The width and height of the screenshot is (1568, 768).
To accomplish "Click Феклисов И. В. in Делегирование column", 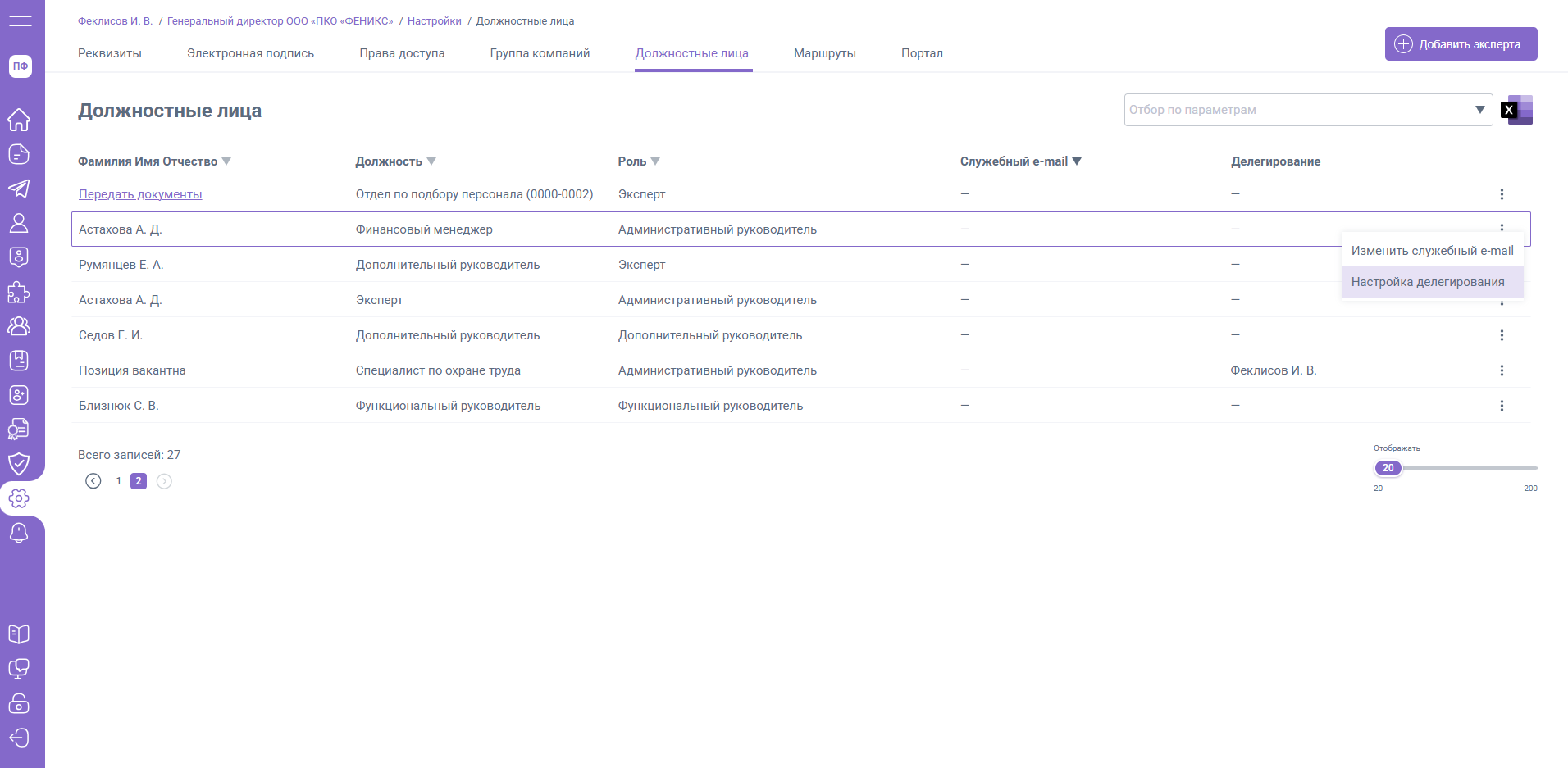I will pyautogui.click(x=1274, y=370).
